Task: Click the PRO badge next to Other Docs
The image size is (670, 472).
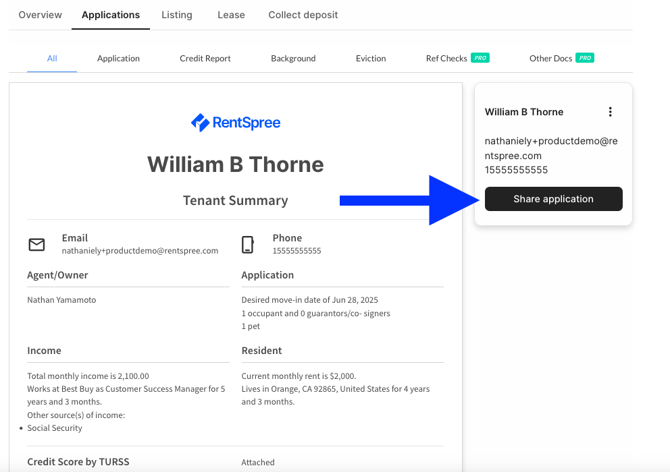Action: (x=585, y=58)
